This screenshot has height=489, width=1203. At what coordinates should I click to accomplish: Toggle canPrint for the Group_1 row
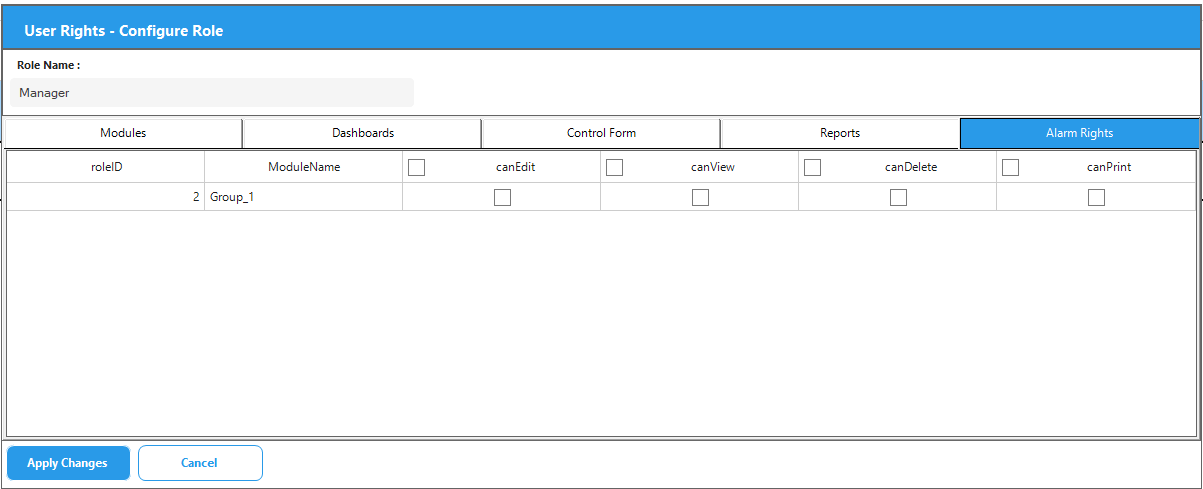pyautogui.click(x=1096, y=198)
